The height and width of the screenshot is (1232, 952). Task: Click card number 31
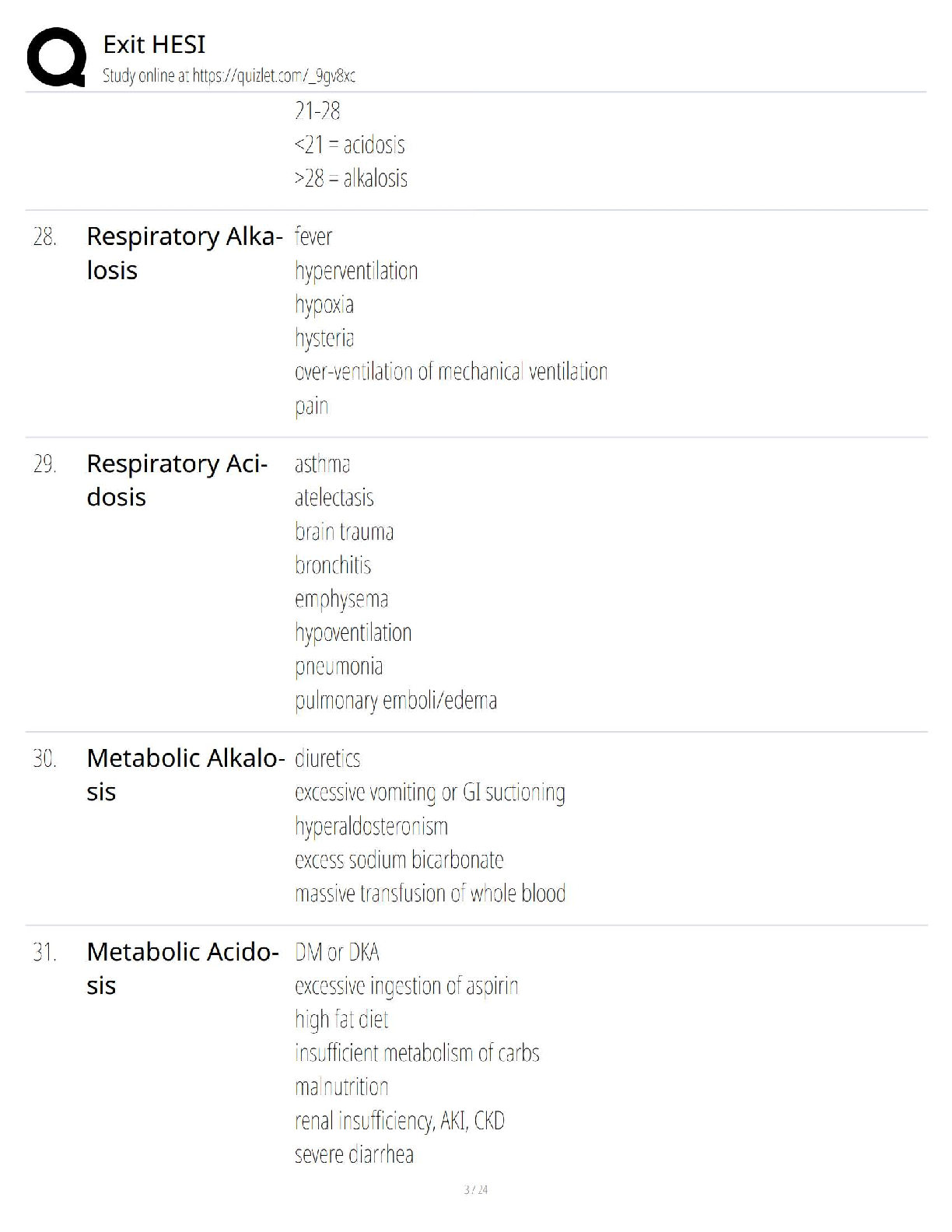pos(45,952)
